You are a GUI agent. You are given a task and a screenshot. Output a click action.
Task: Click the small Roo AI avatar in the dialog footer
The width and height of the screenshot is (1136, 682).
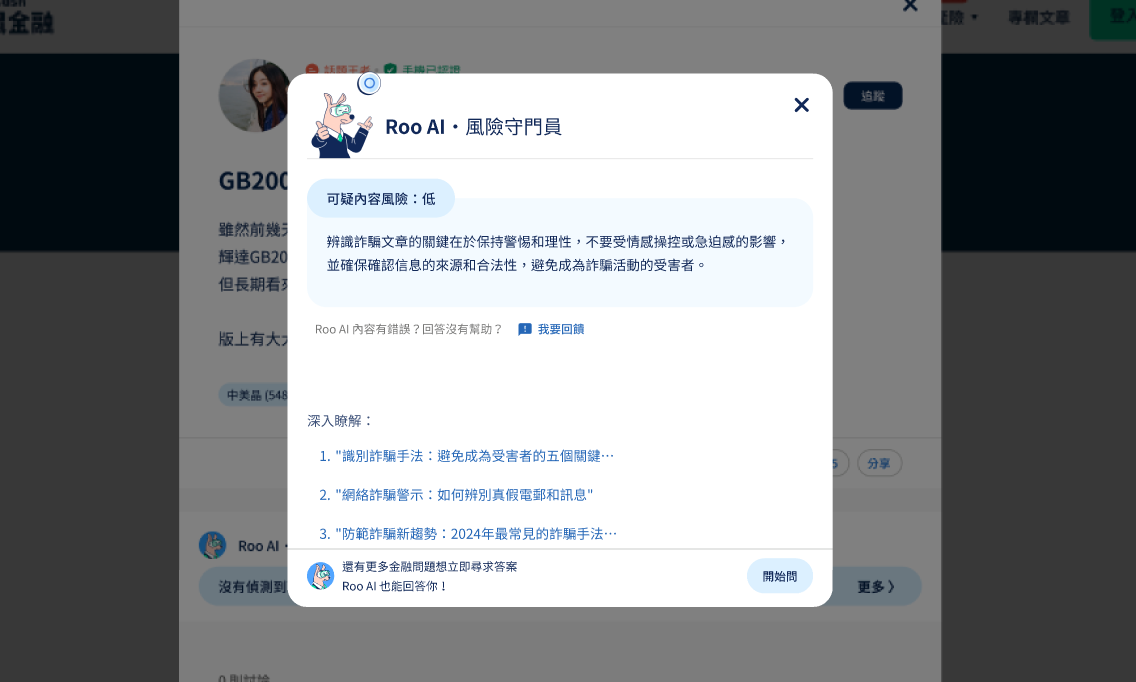320,576
